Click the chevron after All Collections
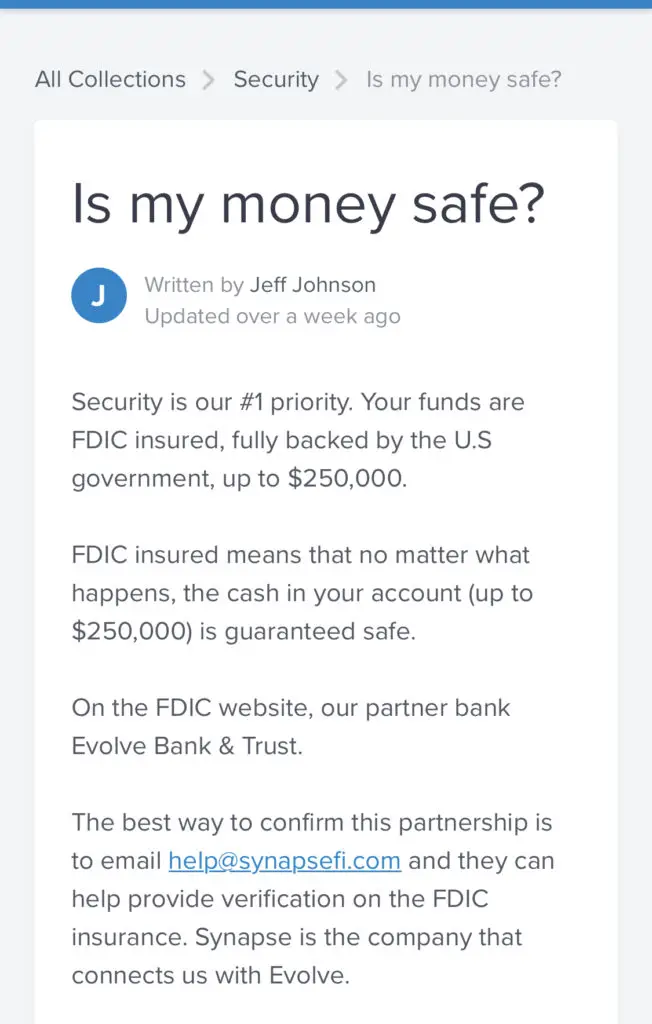Viewport: 652px width, 1024px height. 208,80
